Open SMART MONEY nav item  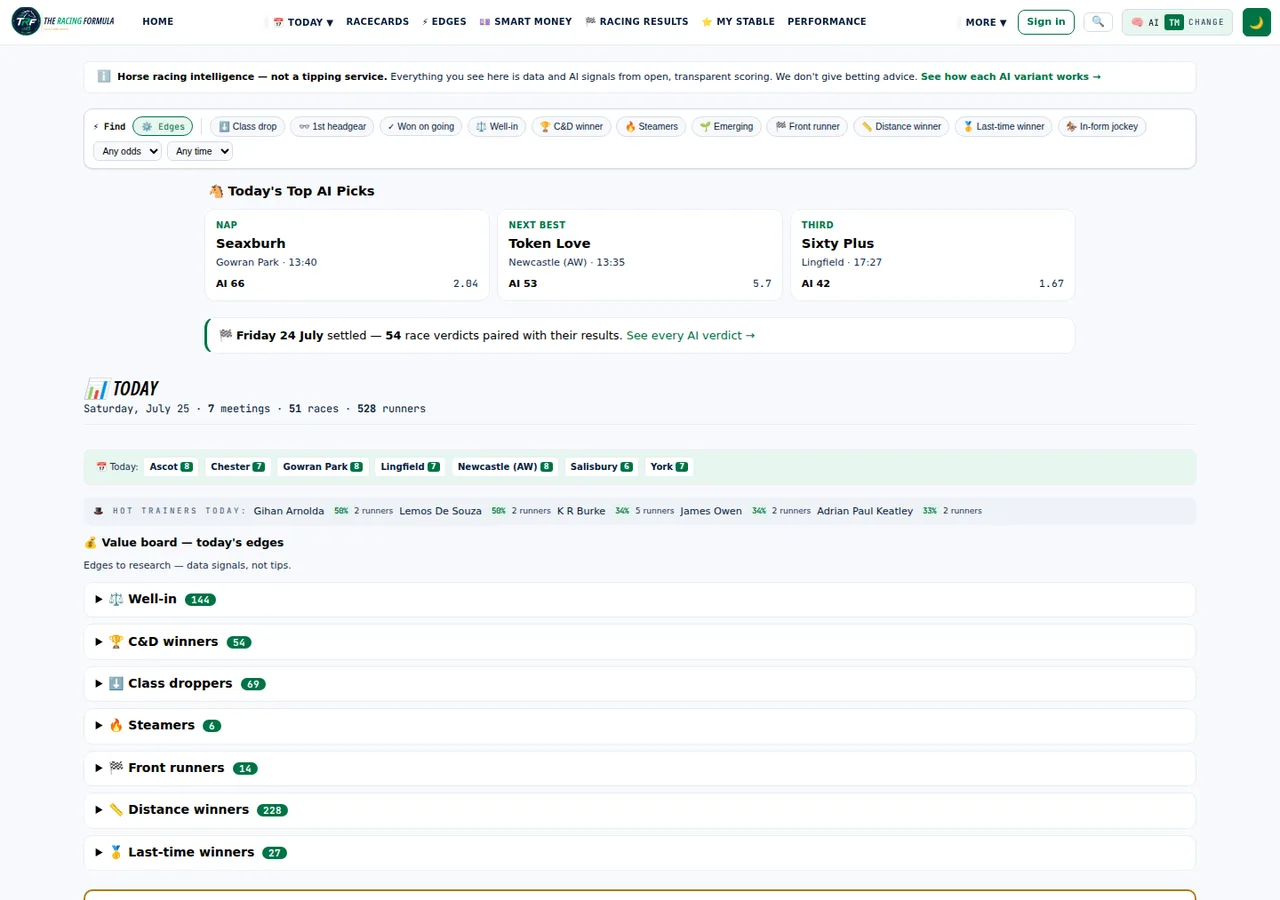click(526, 21)
